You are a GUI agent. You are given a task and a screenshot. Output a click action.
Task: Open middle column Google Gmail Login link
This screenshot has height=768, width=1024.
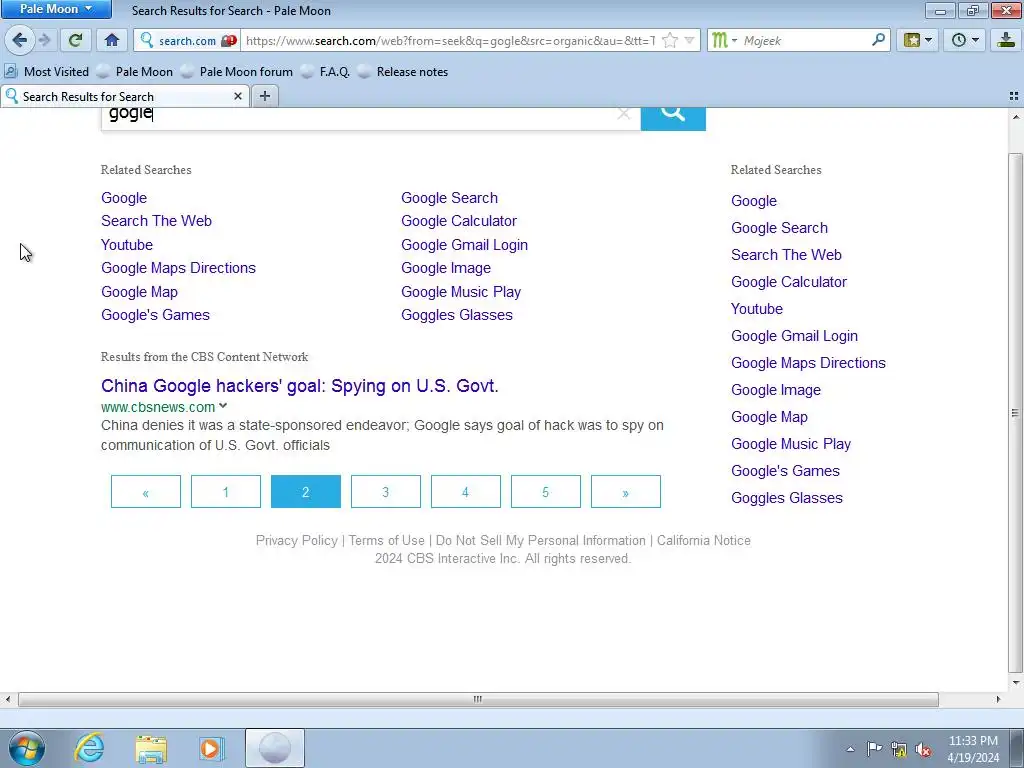pos(464,245)
